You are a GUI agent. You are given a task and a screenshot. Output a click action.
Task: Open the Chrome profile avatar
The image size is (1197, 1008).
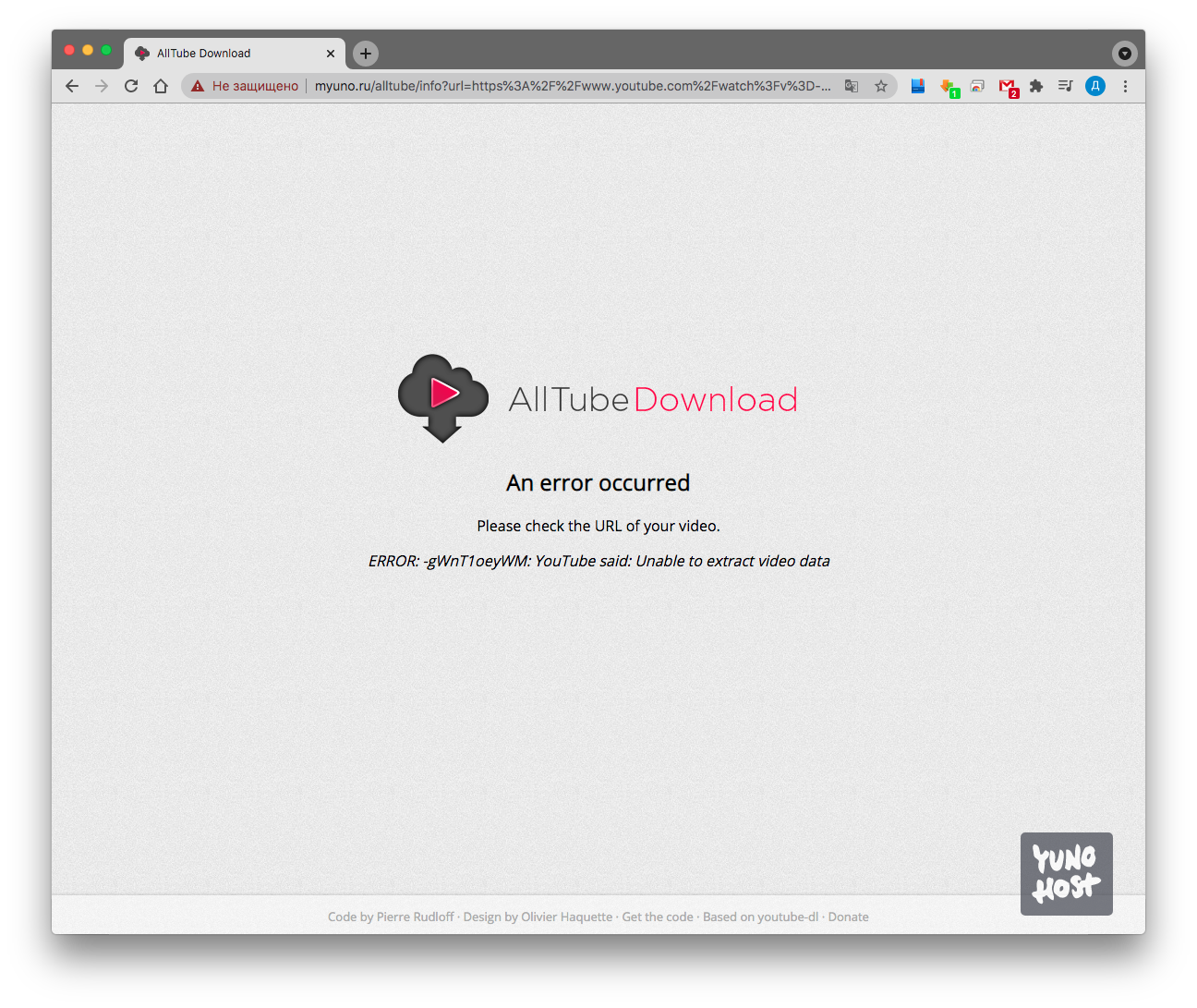click(x=1095, y=86)
